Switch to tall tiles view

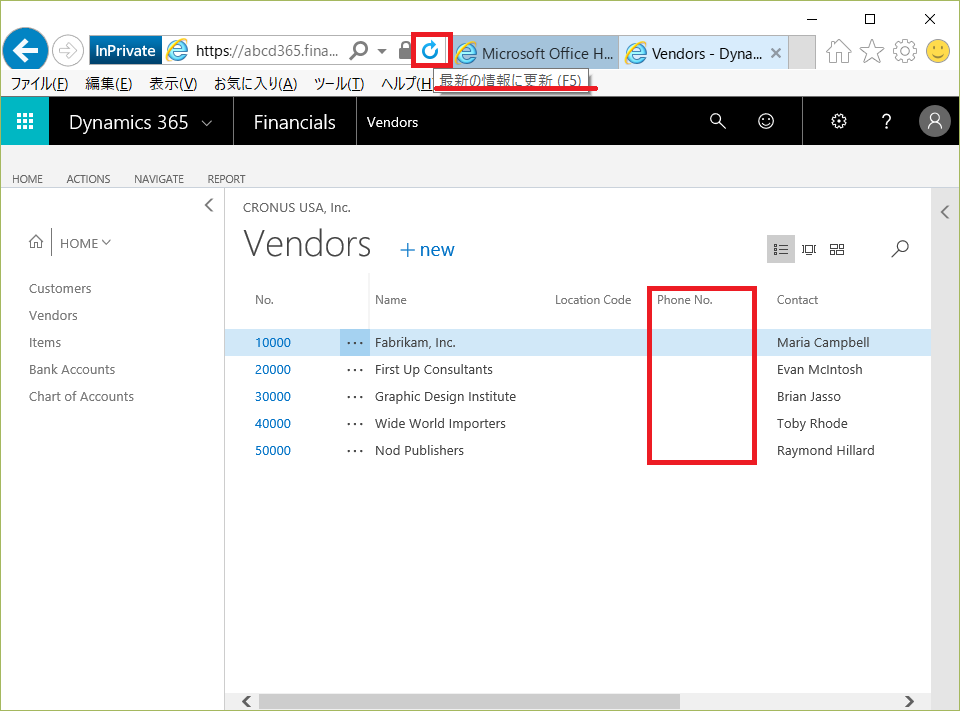(809, 249)
